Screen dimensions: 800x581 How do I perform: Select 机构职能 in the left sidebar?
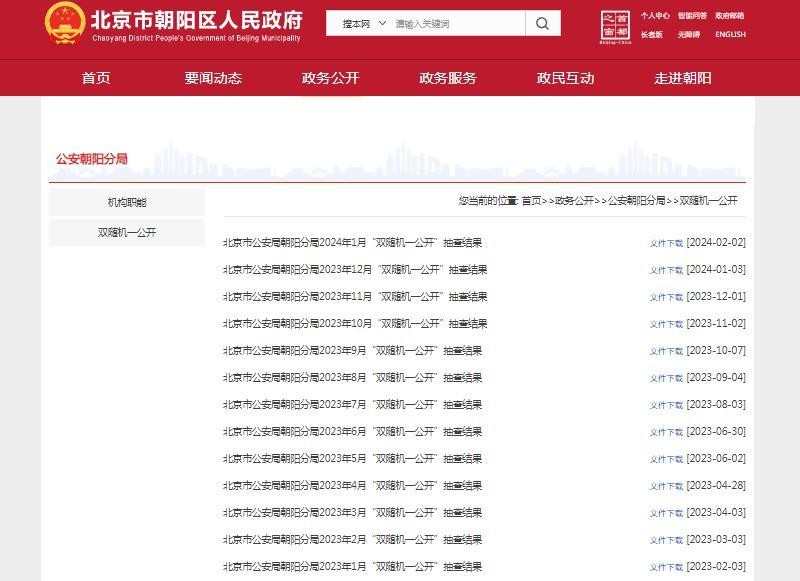coord(127,203)
